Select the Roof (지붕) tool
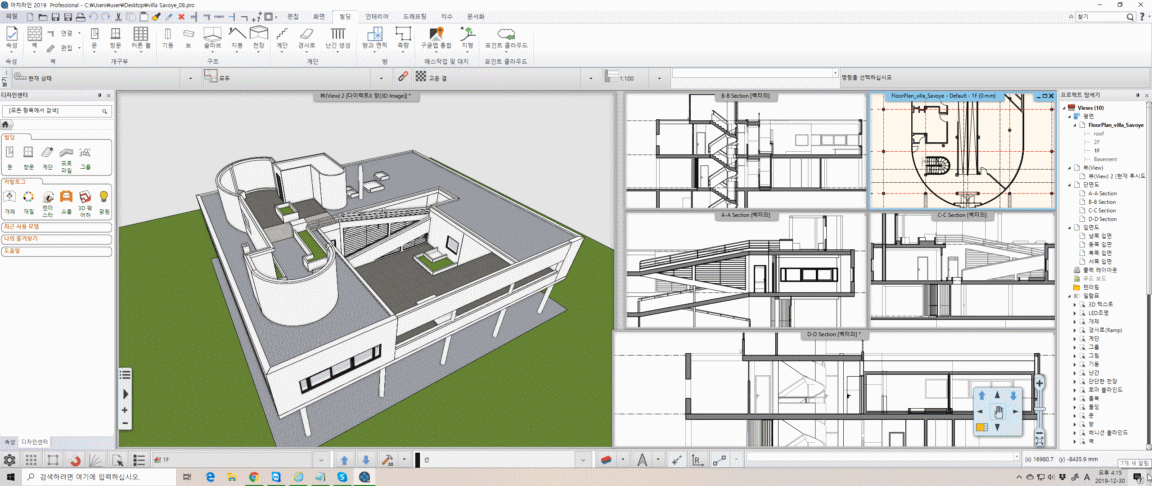 click(x=237, y=37)
